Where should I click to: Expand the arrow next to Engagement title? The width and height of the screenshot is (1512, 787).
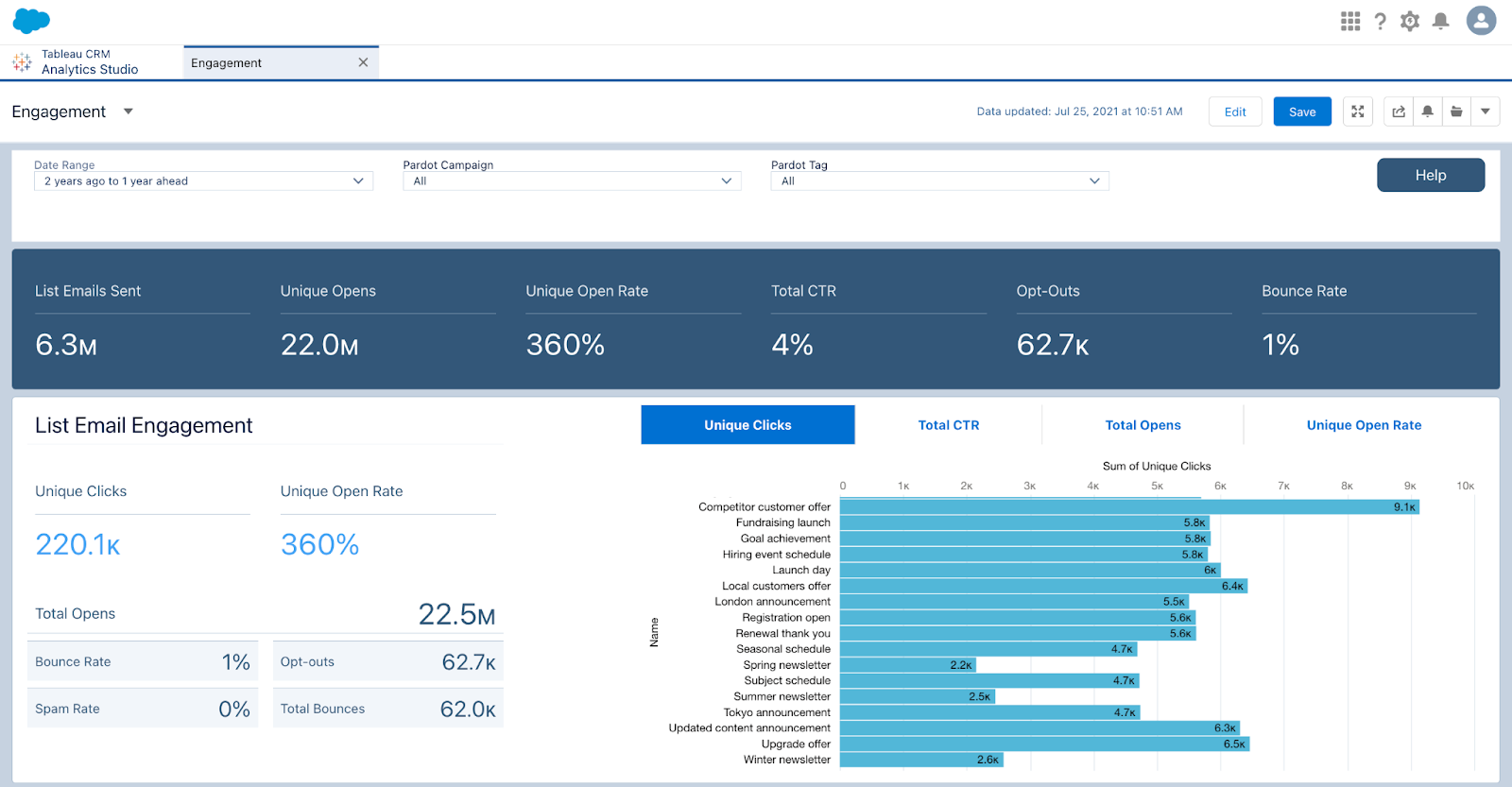[x=129, y=111]
